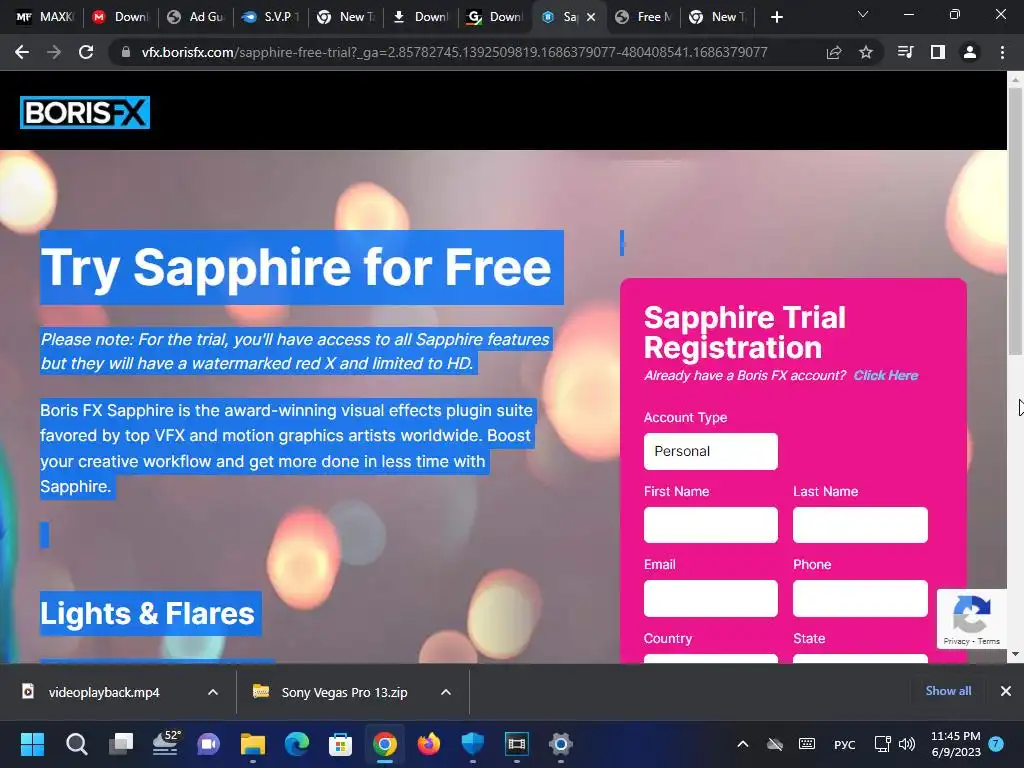Open the Chat app in taskbar
Image resolution: width=1024 pixels, height=768 pixels.
tap(209, 744)
